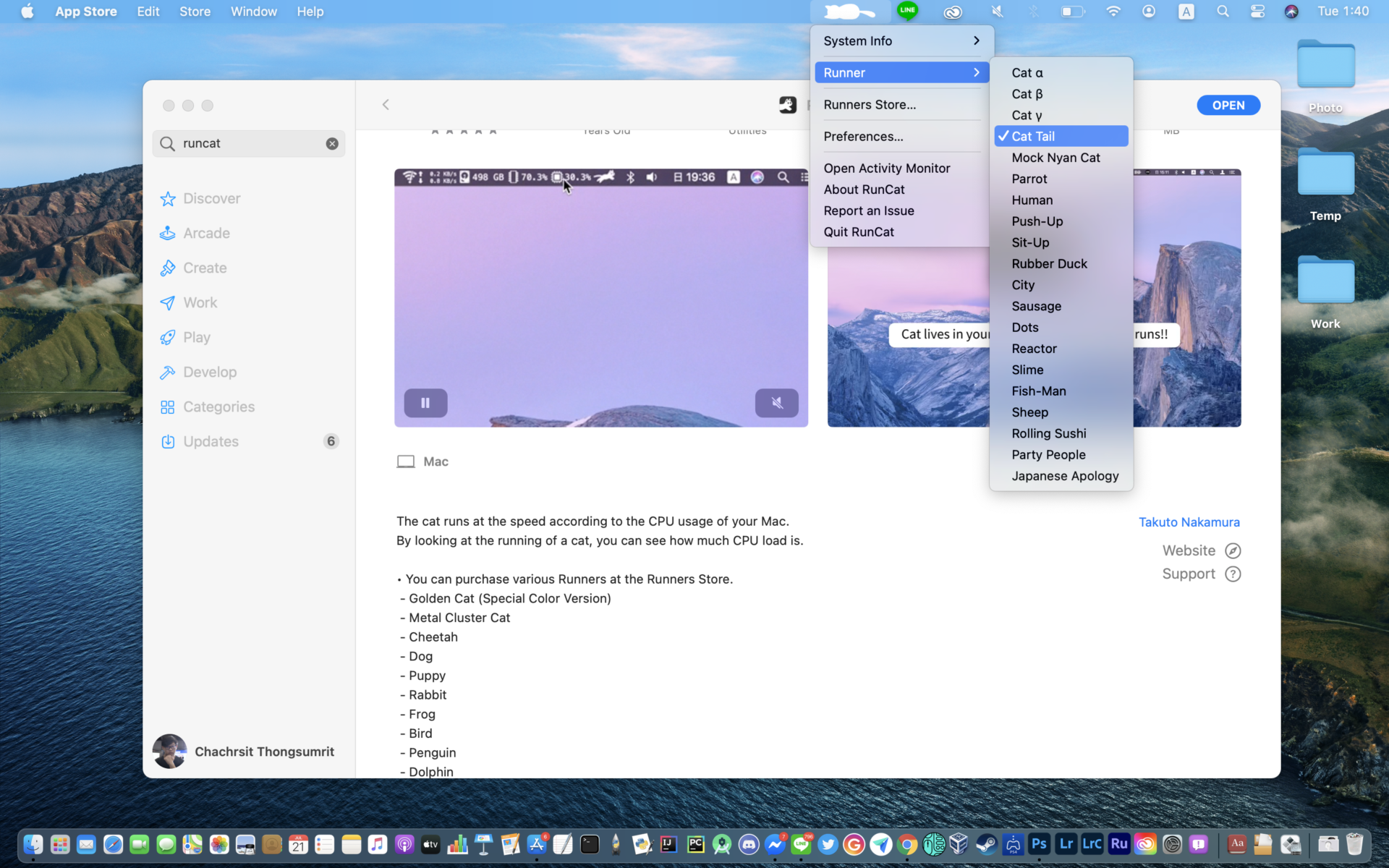The image size is (1389, 868).
Task: Open the developer Website link
Action: coord(1202,550)
